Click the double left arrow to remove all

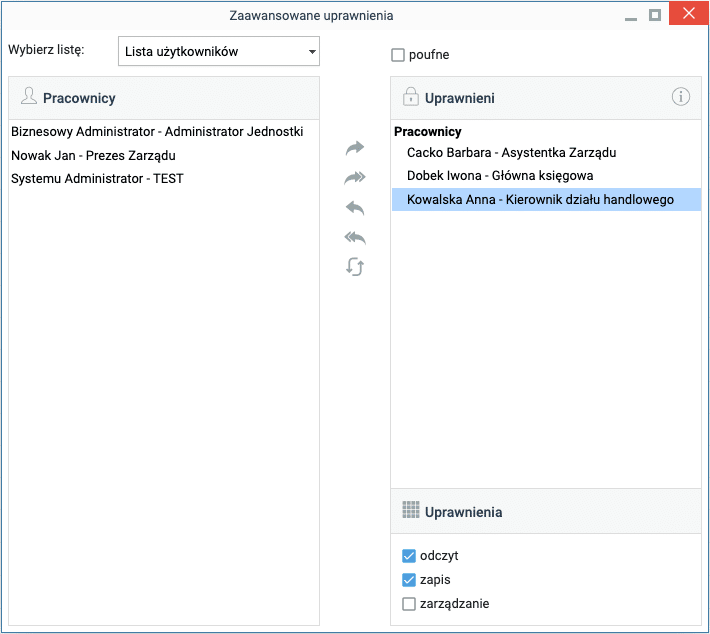[355, 237]
